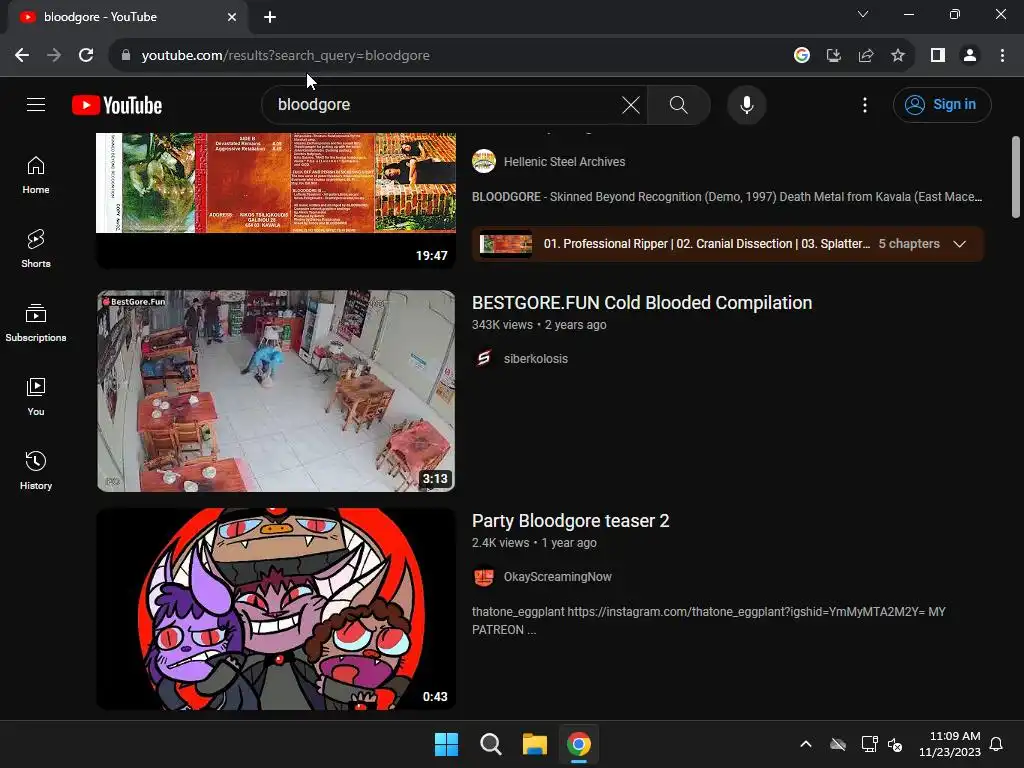Click the Hellenic Steel Archives avatar
Image resolution: width=1024 pixels, height=768 pixels.
tap(484, 161)
